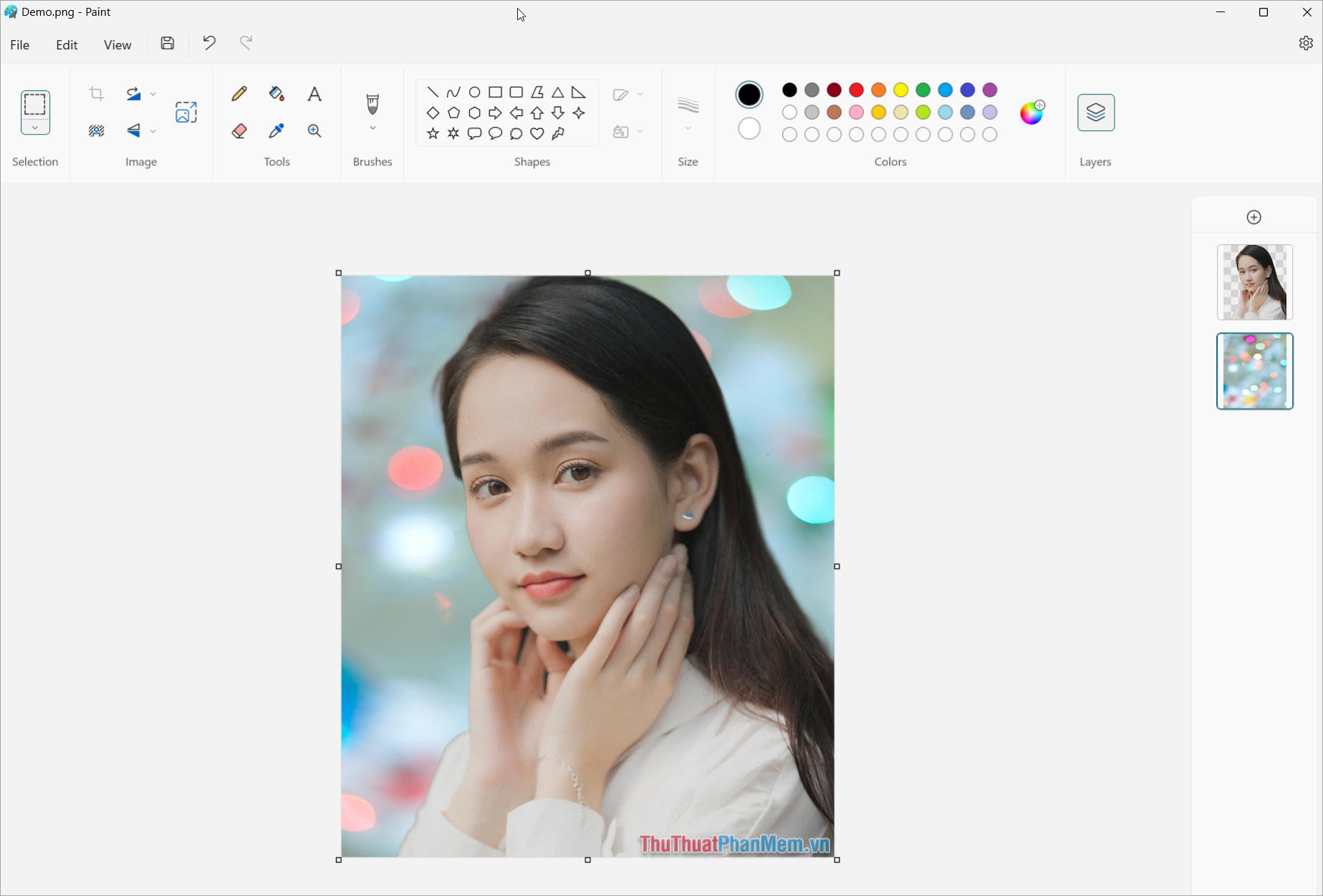Viewport: 1323px width, 896px height.
Task: Expand the rotate options dropdown
Action: [153, 94]
